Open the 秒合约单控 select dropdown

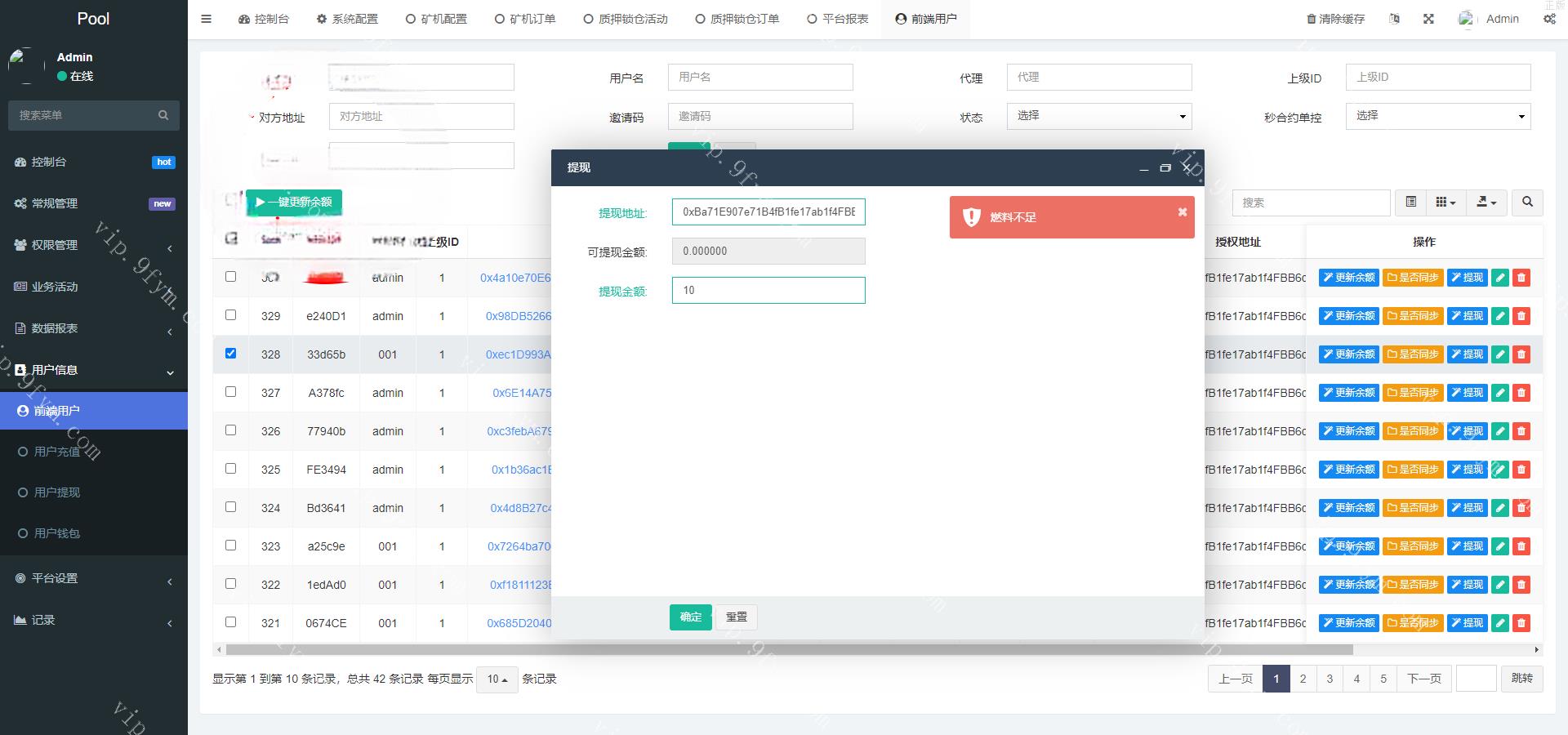1437,116
